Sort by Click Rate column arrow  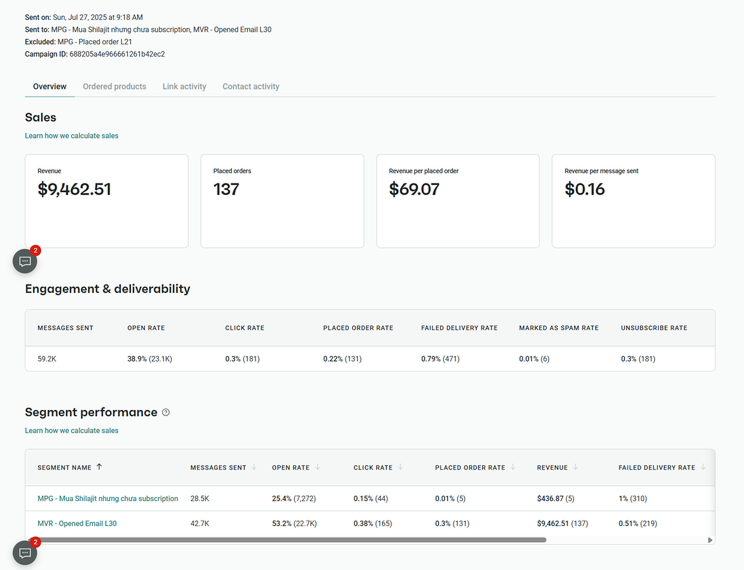point(400,467)
